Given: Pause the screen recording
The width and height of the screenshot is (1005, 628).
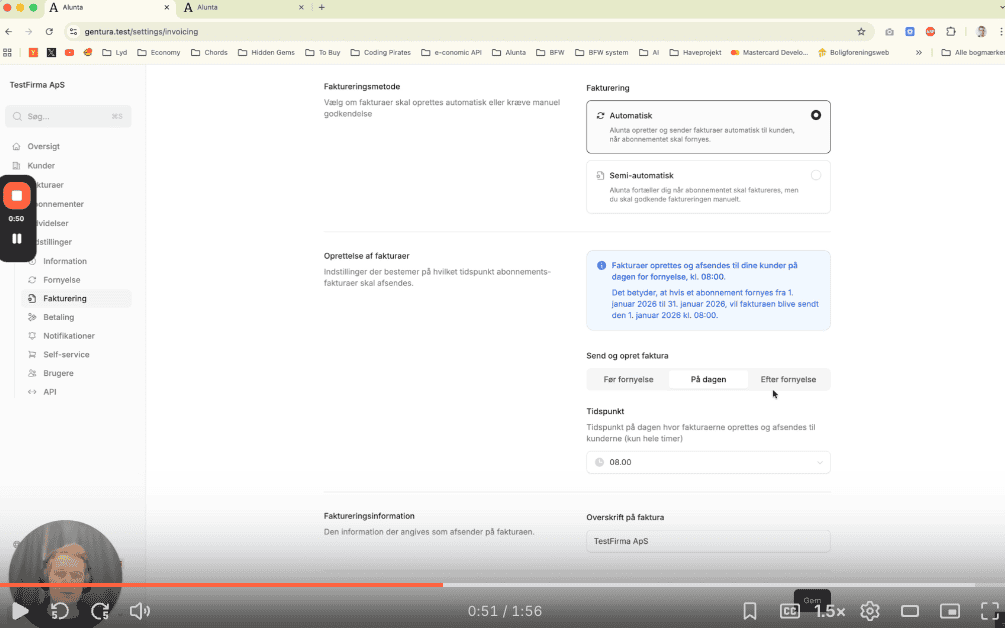Looking at the screenshot, I should point(17,239).
